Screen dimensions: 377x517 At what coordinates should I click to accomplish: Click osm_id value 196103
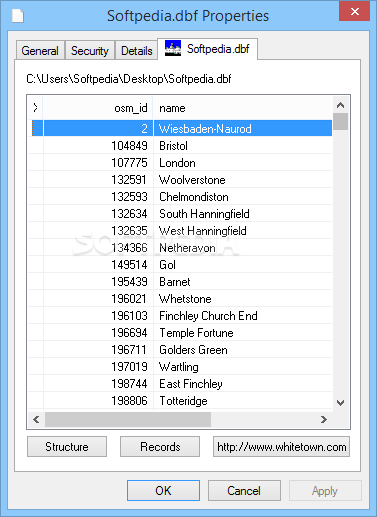pyautogui.click(x=129, y=316)
